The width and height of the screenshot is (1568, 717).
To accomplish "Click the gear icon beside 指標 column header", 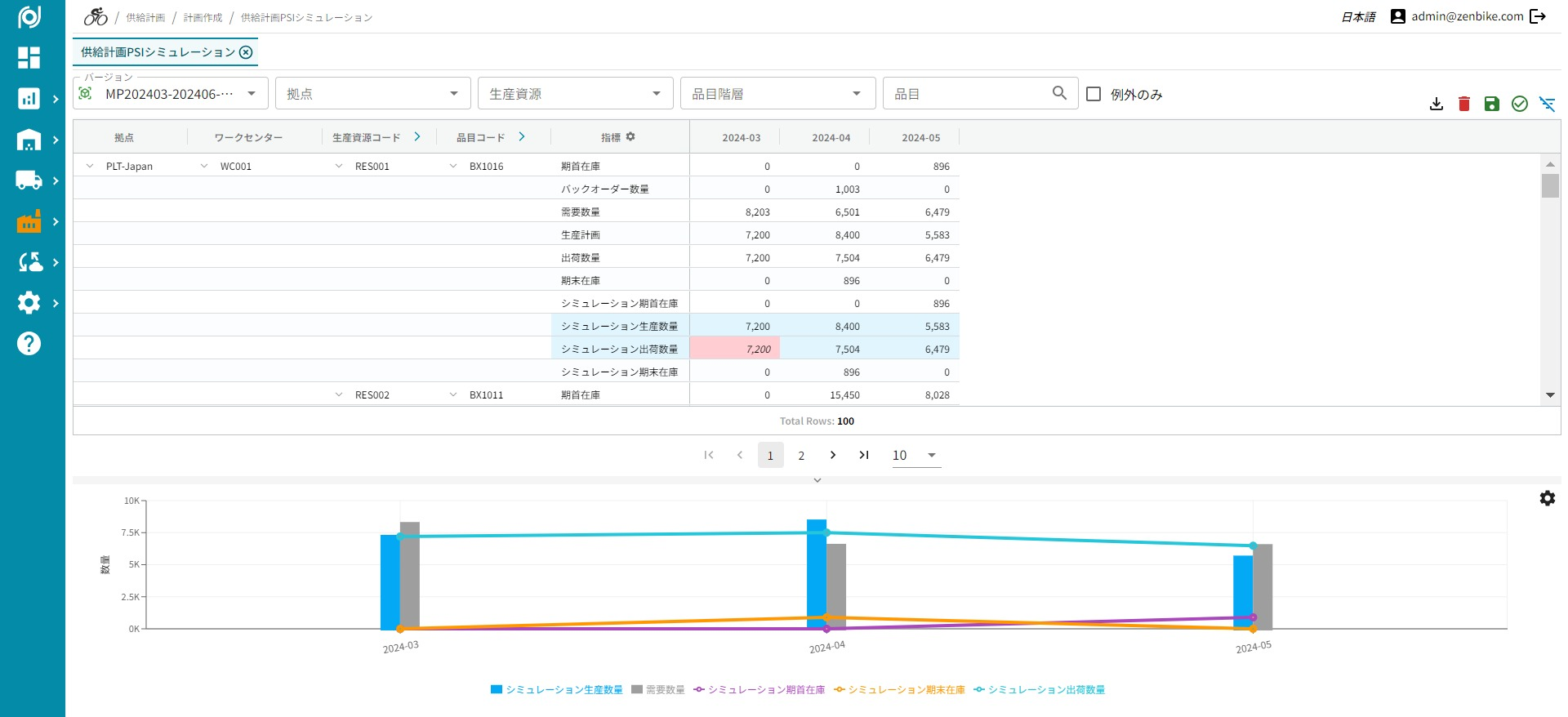I will pyautogui.click(x=630, y=137).
